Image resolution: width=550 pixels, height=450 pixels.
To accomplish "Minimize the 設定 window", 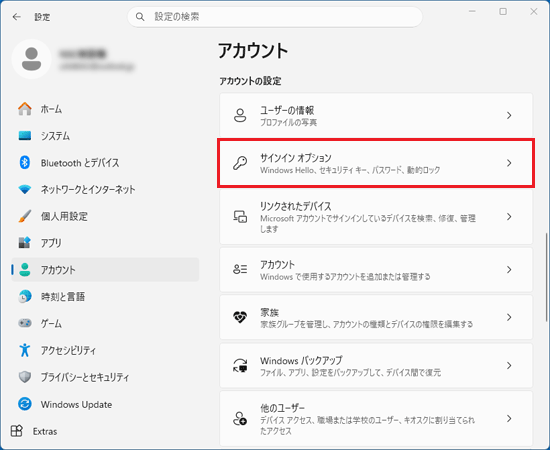I will pos(472,12).
